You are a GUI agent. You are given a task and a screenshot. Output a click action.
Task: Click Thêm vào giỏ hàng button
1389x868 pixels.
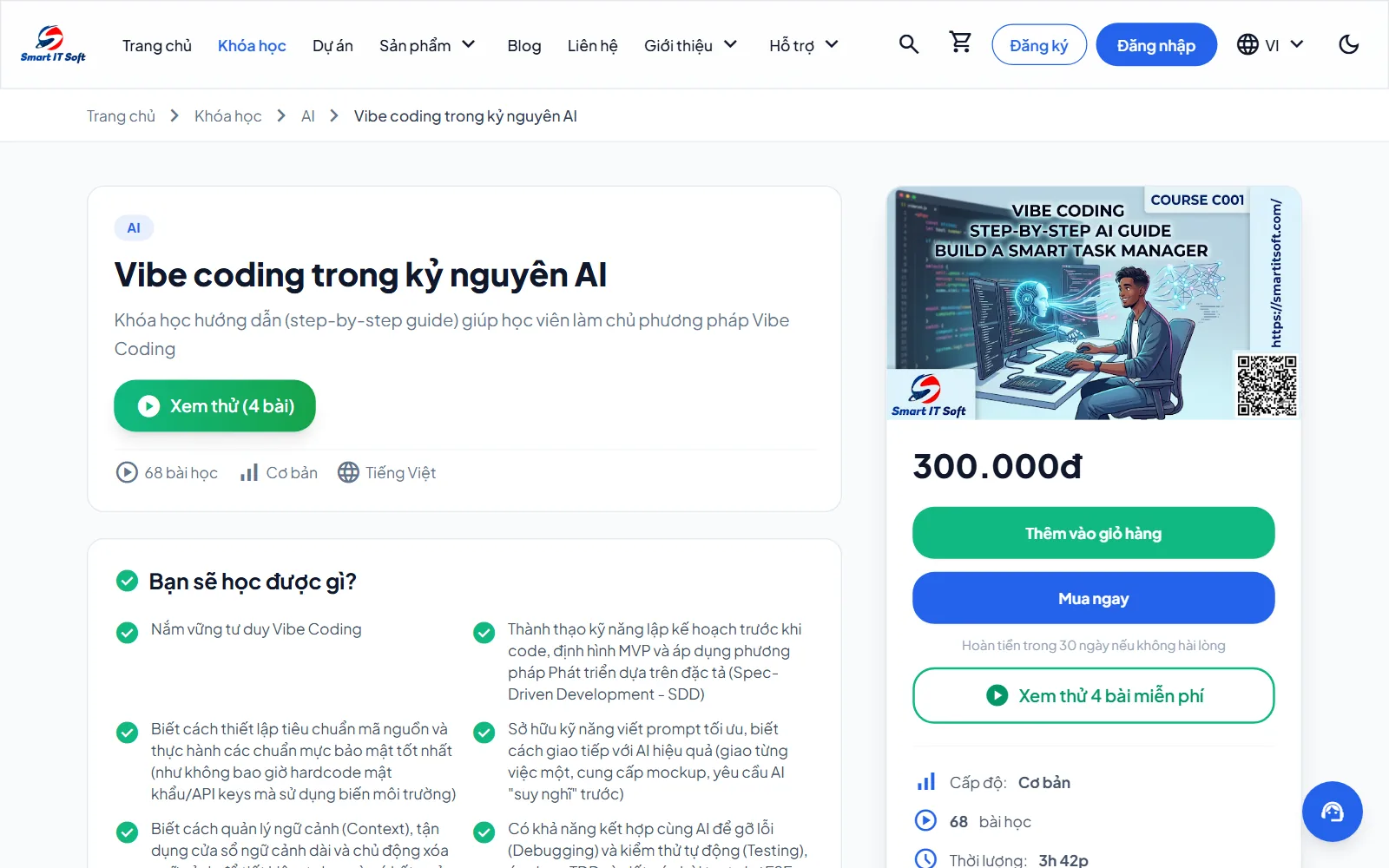[x=1094, y=533]
